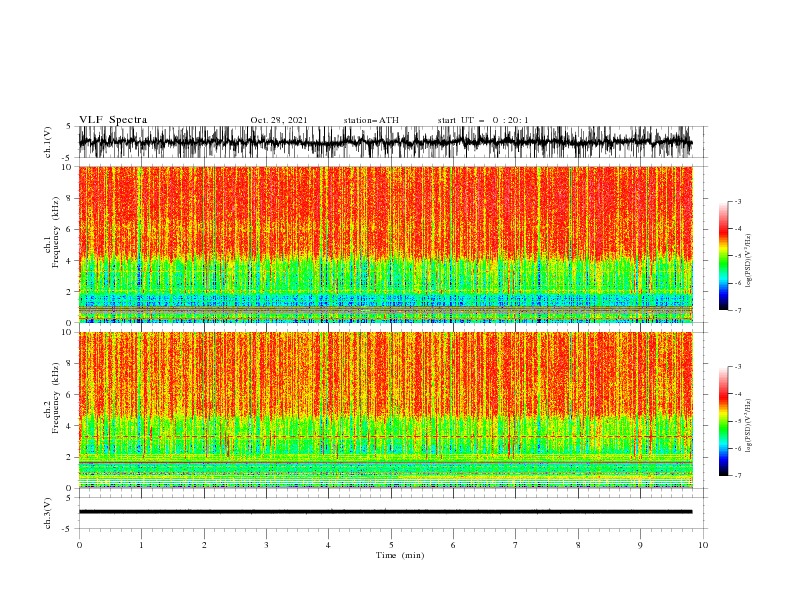The width and height of the screenshot is (792, 612).
Task: Click the "start UT = 0 :20: 1" text
Action: pos(483,120)
